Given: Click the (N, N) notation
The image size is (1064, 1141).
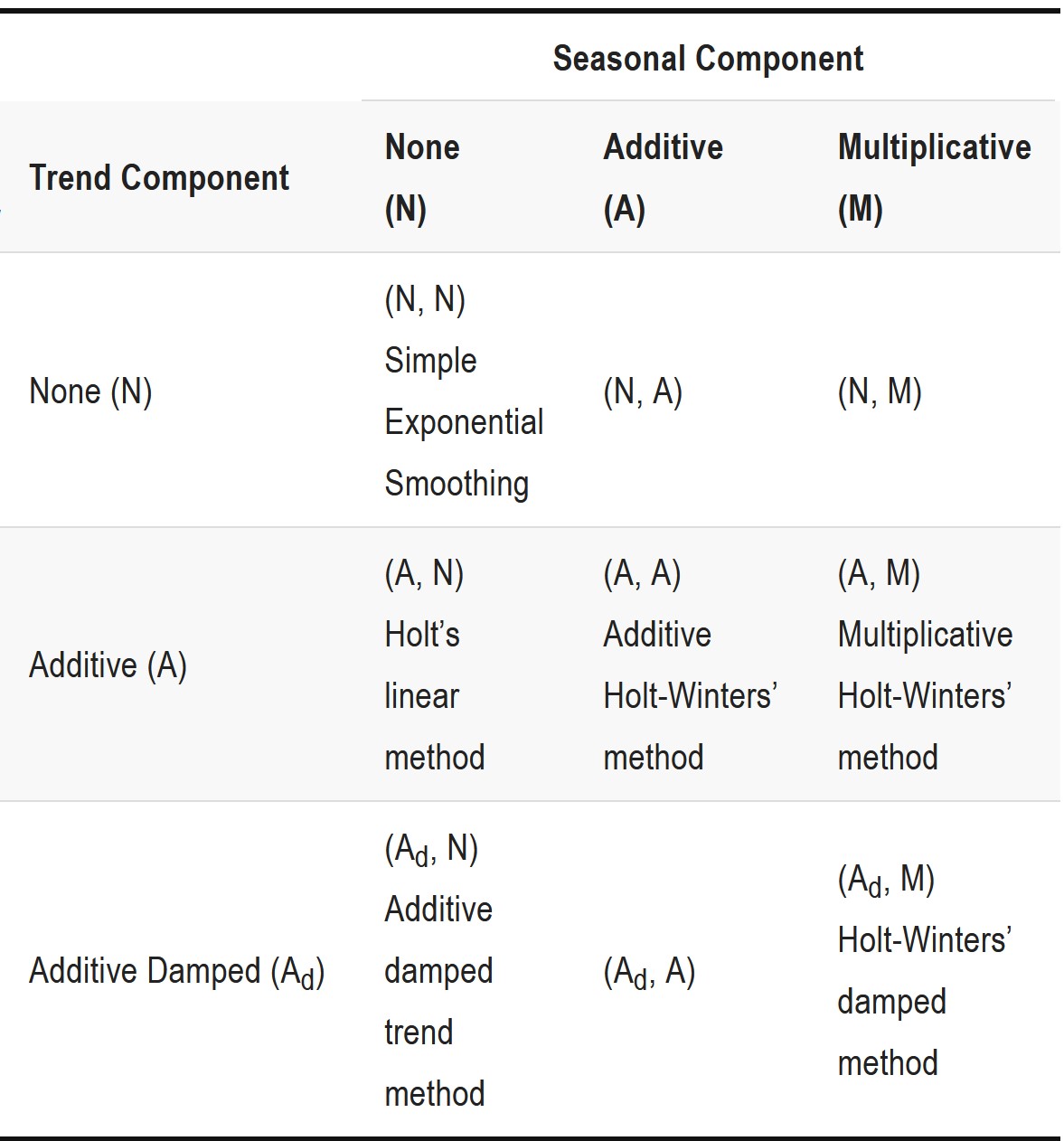Looking at the screenshot, I should click(424, 299).
